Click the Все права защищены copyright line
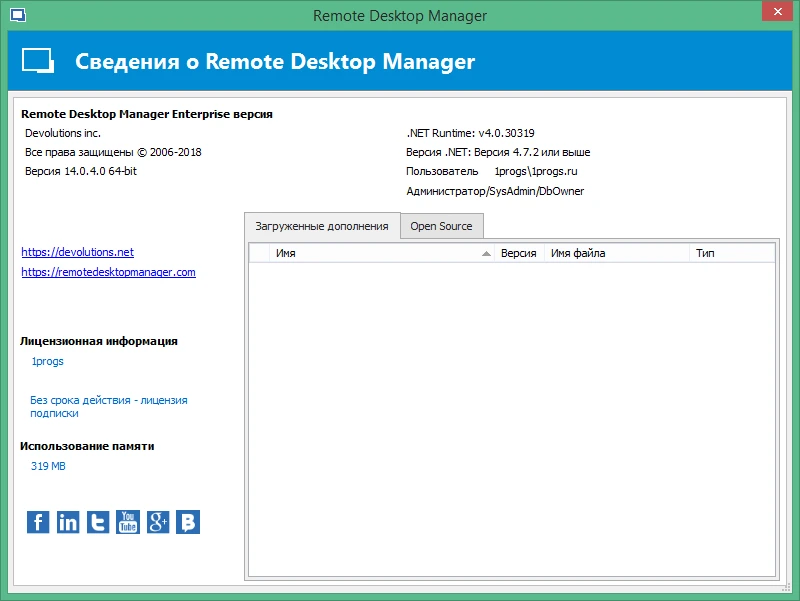 (113, 152)
